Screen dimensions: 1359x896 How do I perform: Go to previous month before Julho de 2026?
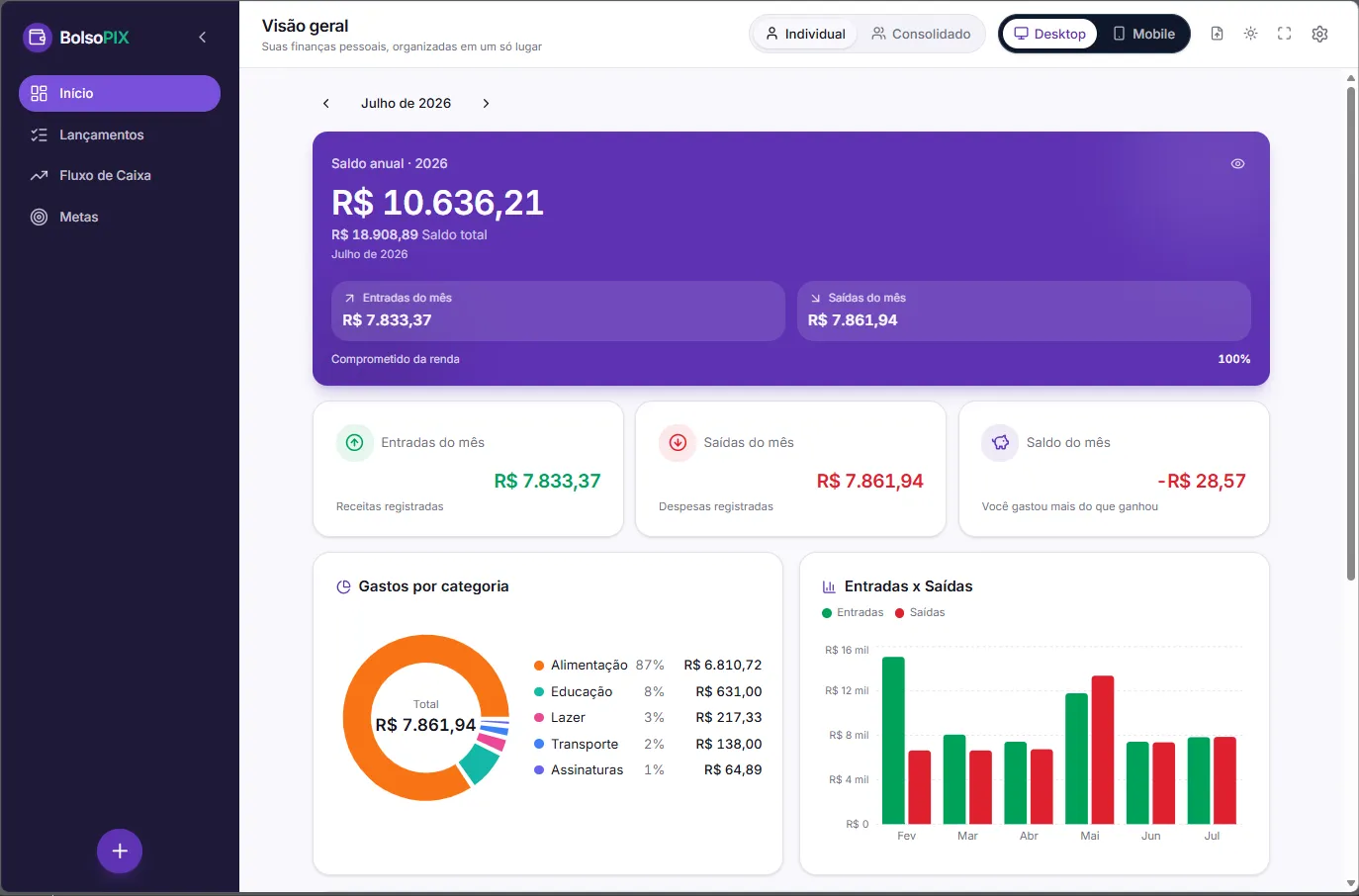click(x=326, y=103)
